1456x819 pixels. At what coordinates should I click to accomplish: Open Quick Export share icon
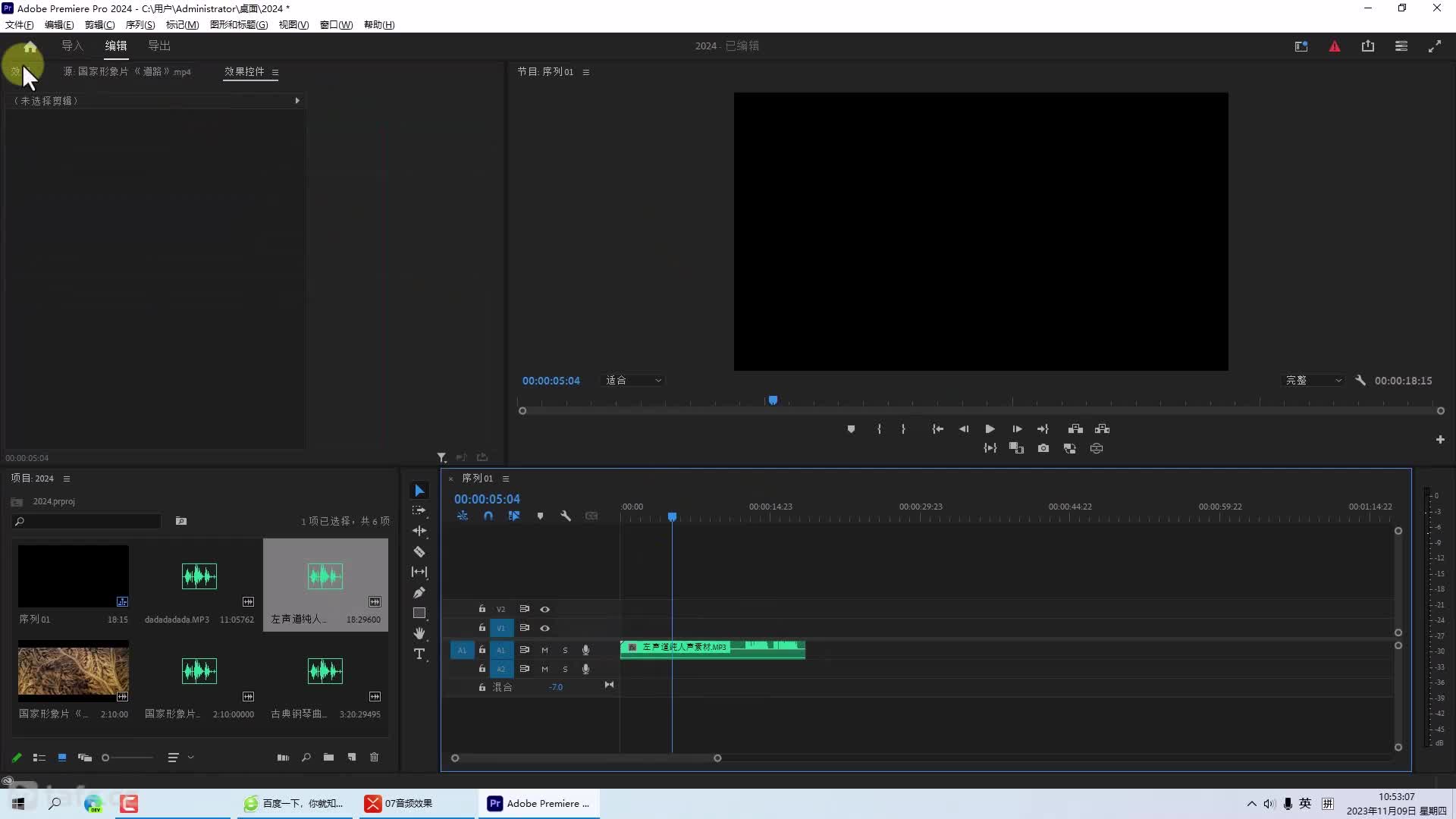[x=1368, y=46]
